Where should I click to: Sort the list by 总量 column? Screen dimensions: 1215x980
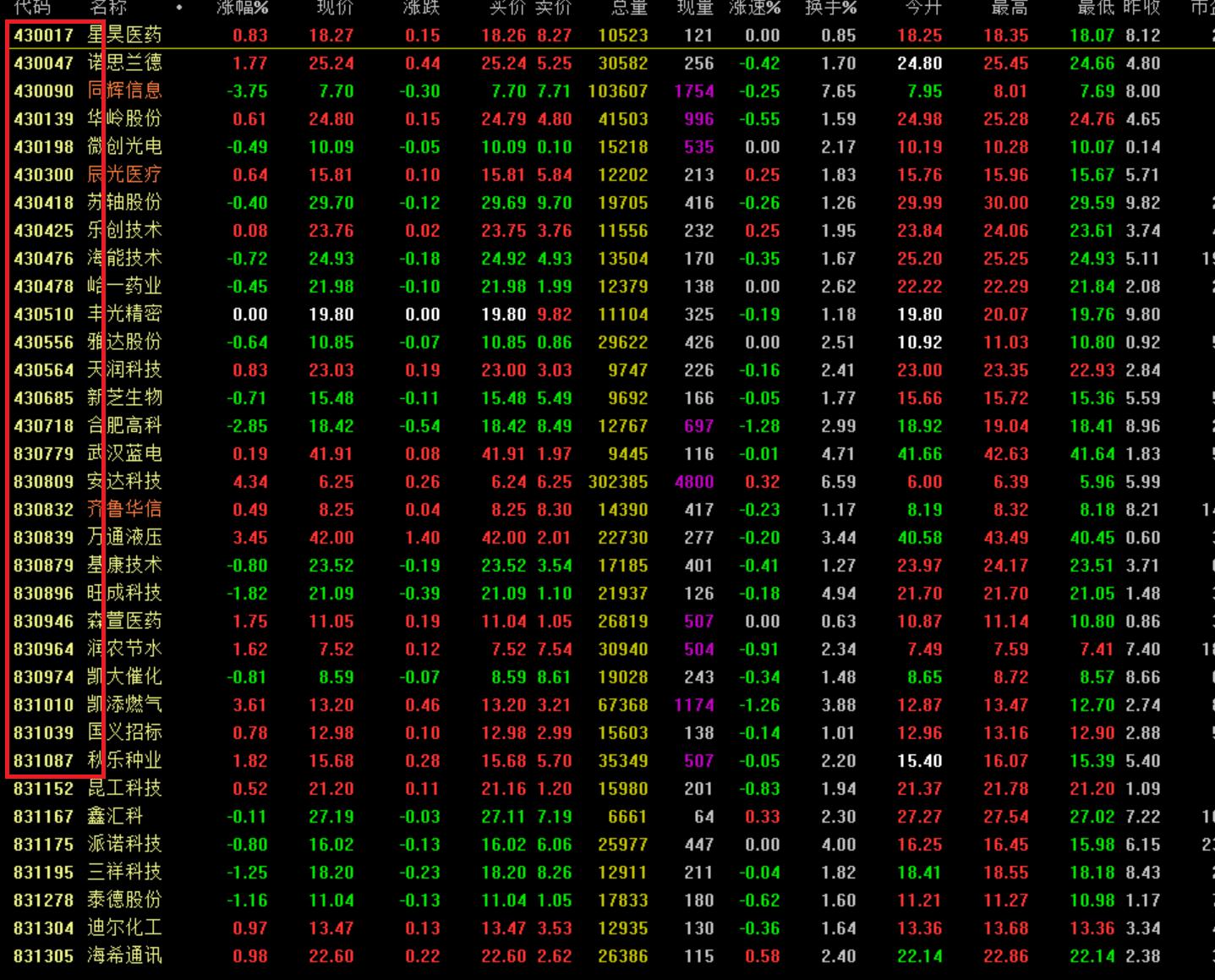629,8
